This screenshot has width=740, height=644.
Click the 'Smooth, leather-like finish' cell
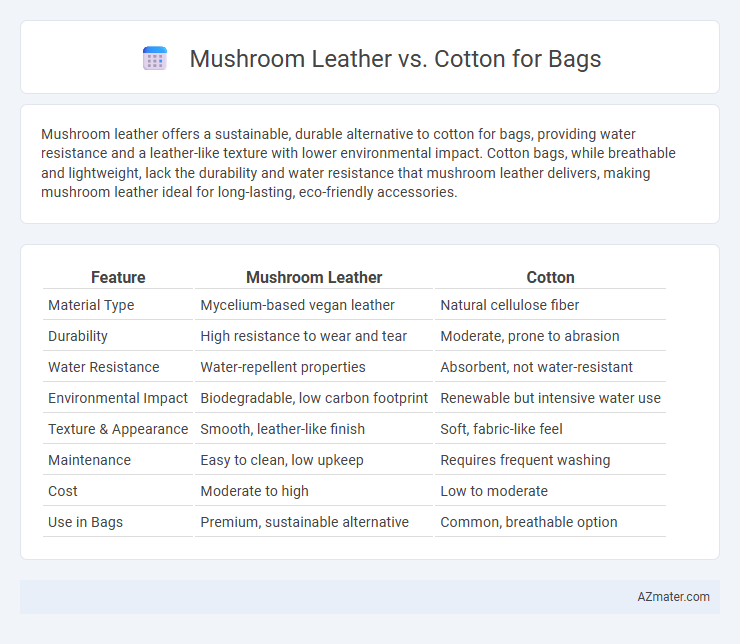click(x=283, y=429)
